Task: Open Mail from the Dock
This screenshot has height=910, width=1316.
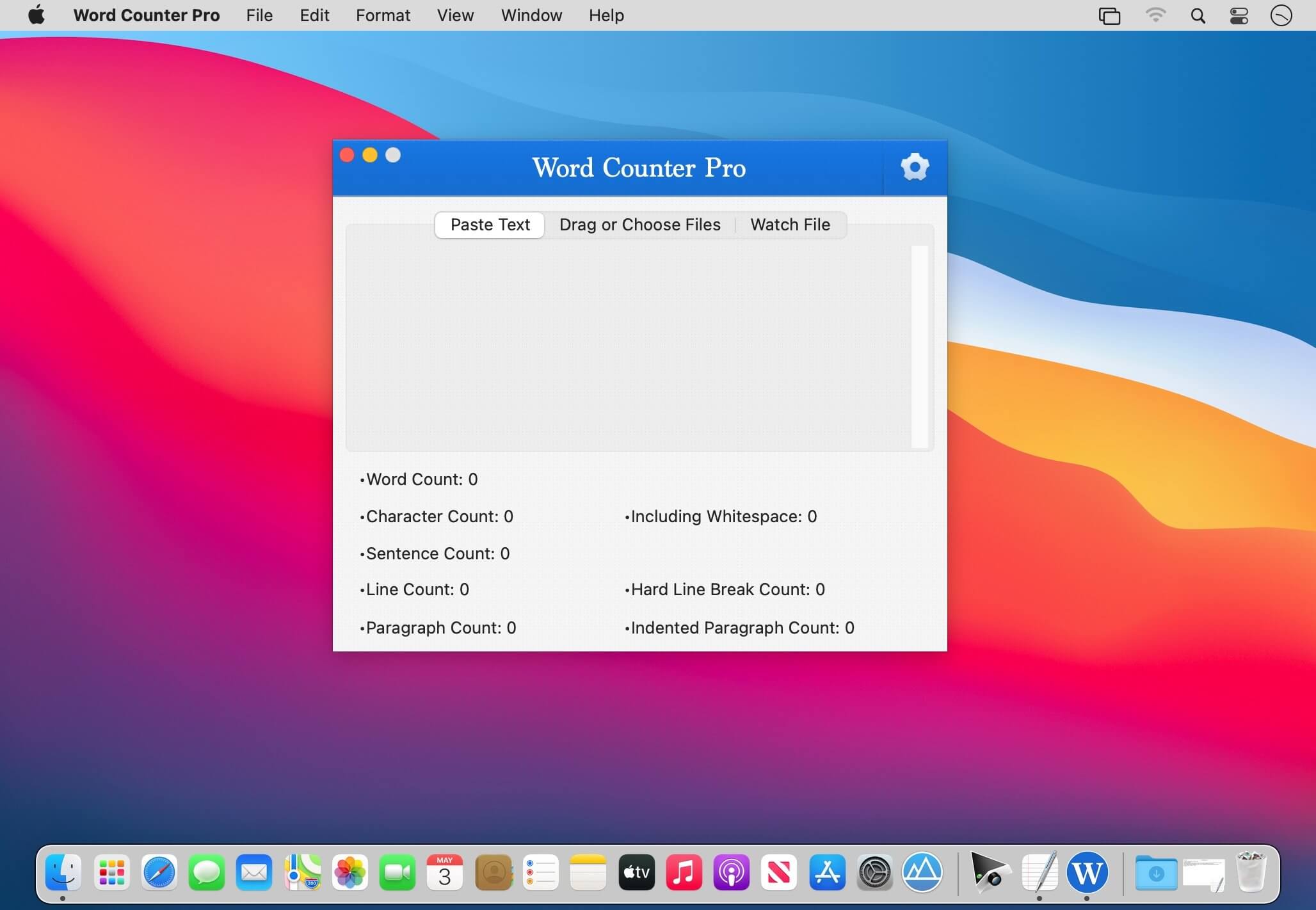Action: [254, 872]
